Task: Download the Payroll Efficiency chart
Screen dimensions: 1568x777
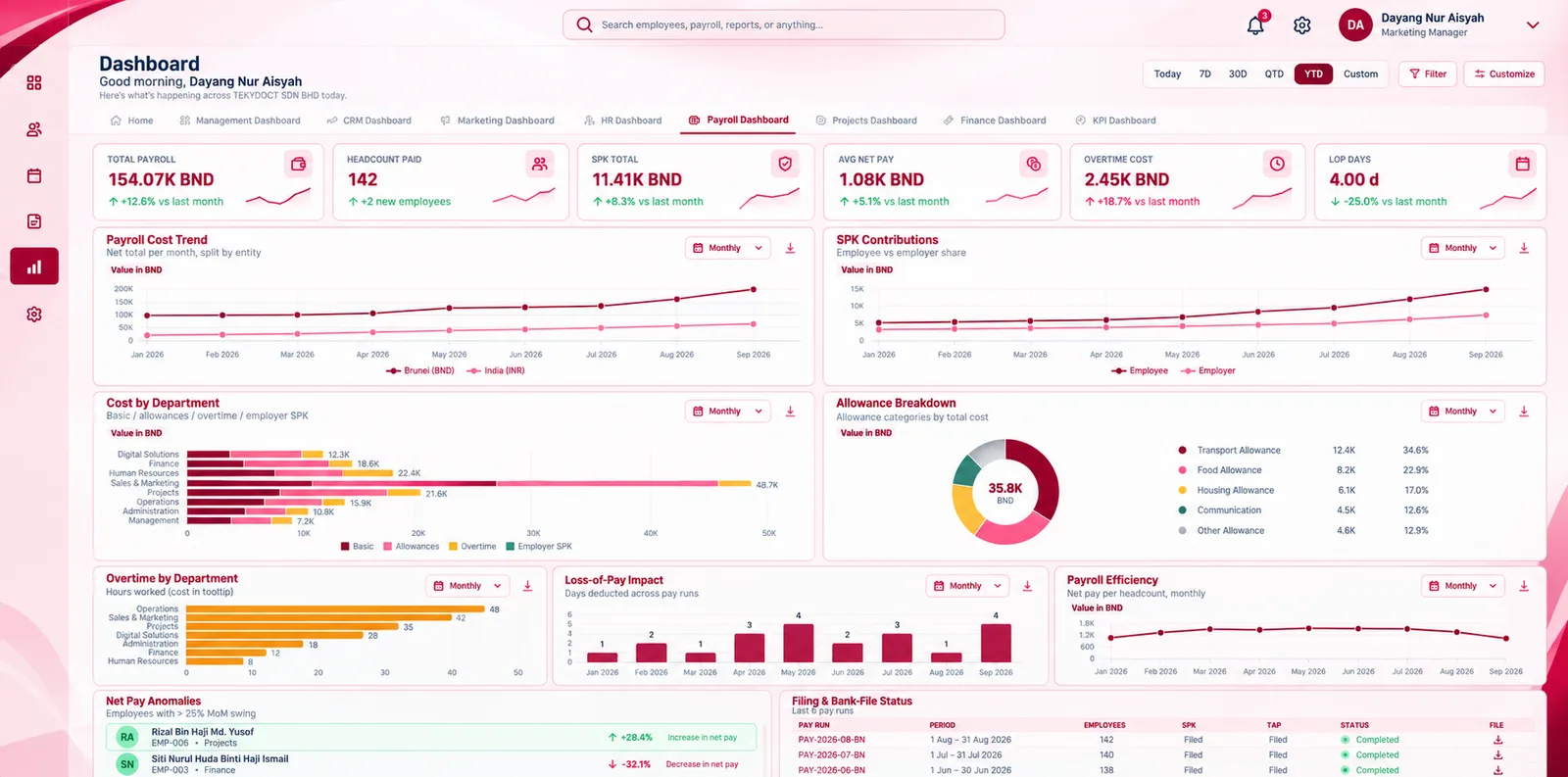Action: tap(1524, 586)
